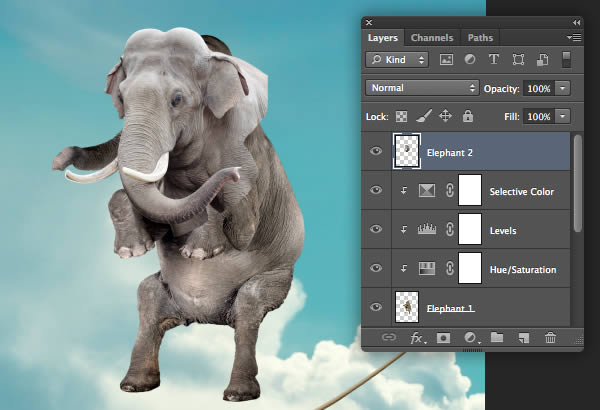600x410 pixels.
Task: Hide the Elephant 1 layer
Action: point(376,307)
